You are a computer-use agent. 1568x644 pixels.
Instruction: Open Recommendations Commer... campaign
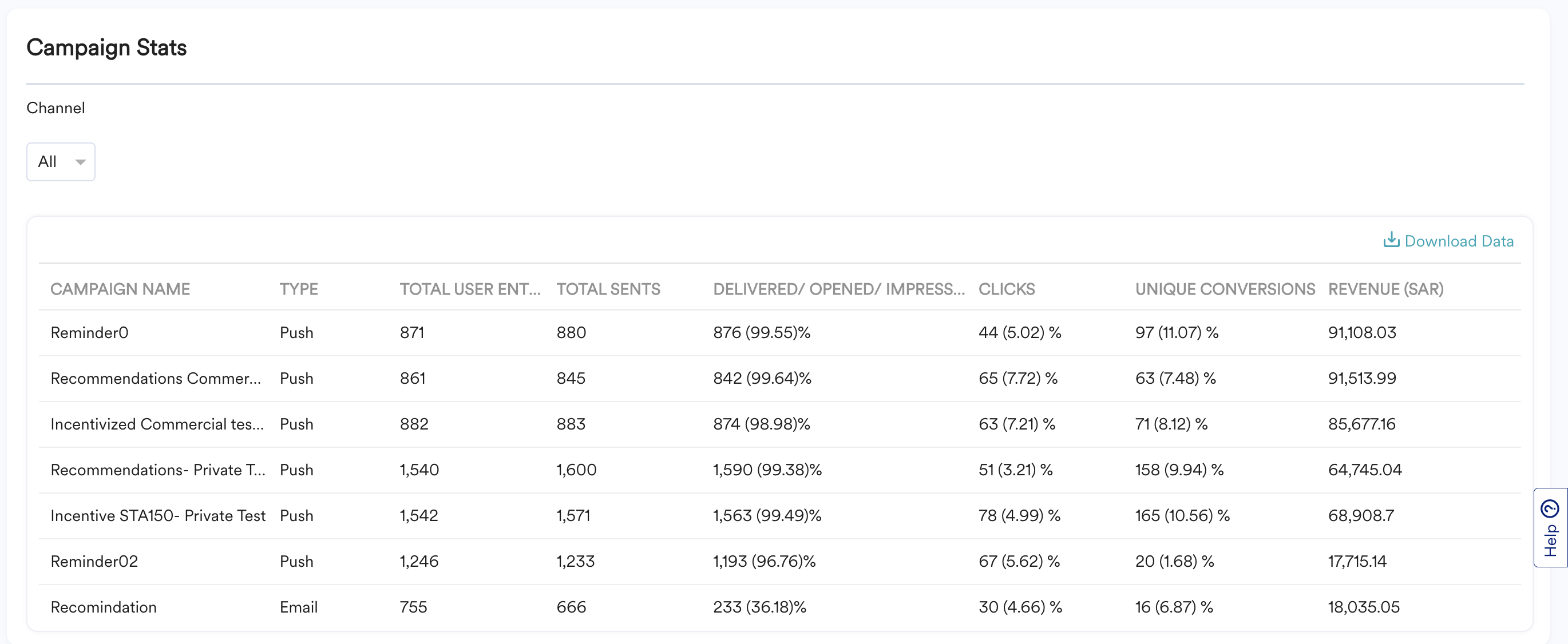pyautogui.click(x=155, y=379)
